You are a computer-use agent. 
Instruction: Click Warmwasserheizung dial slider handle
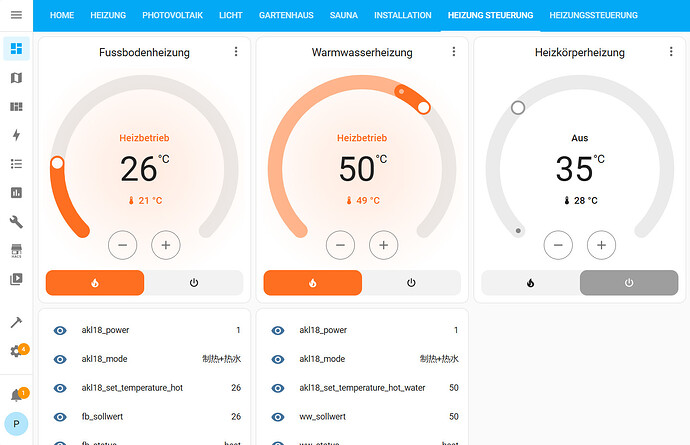424,107
